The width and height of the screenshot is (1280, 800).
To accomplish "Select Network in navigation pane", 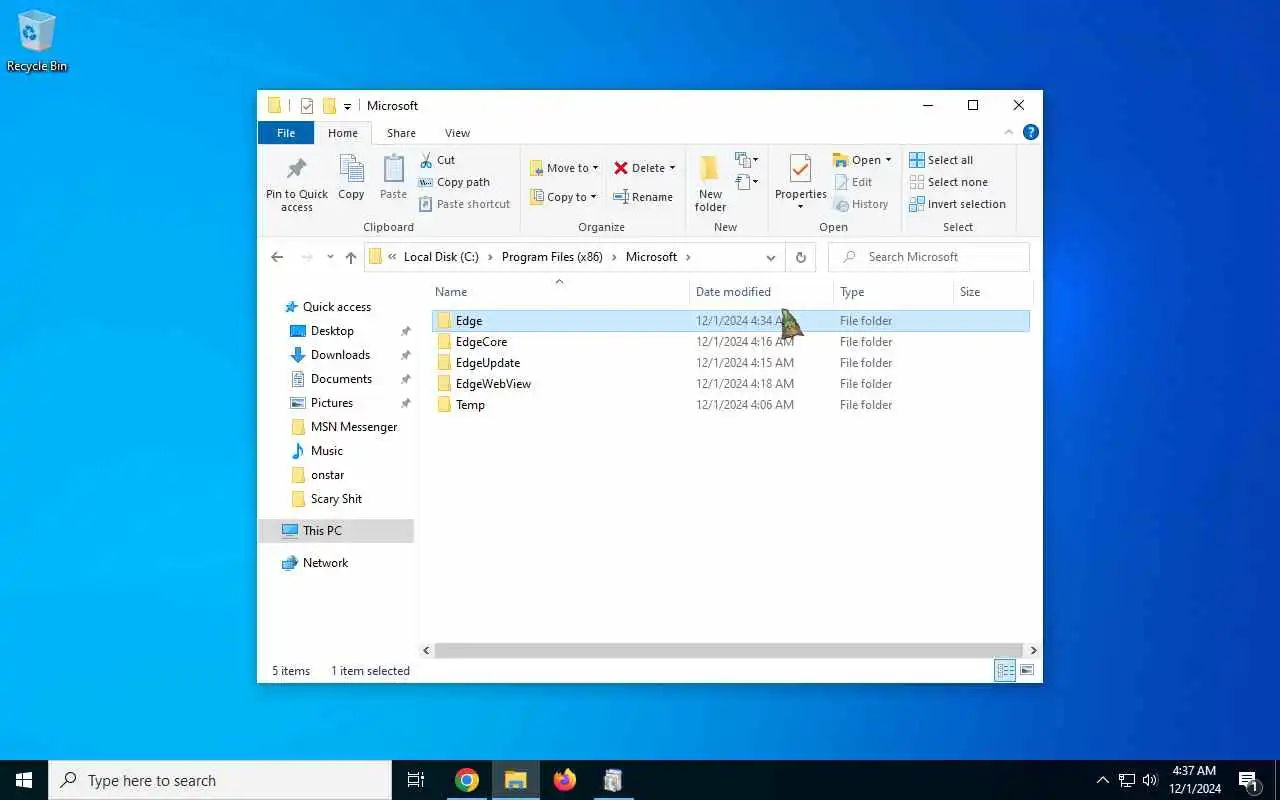I will pos(325,563).
